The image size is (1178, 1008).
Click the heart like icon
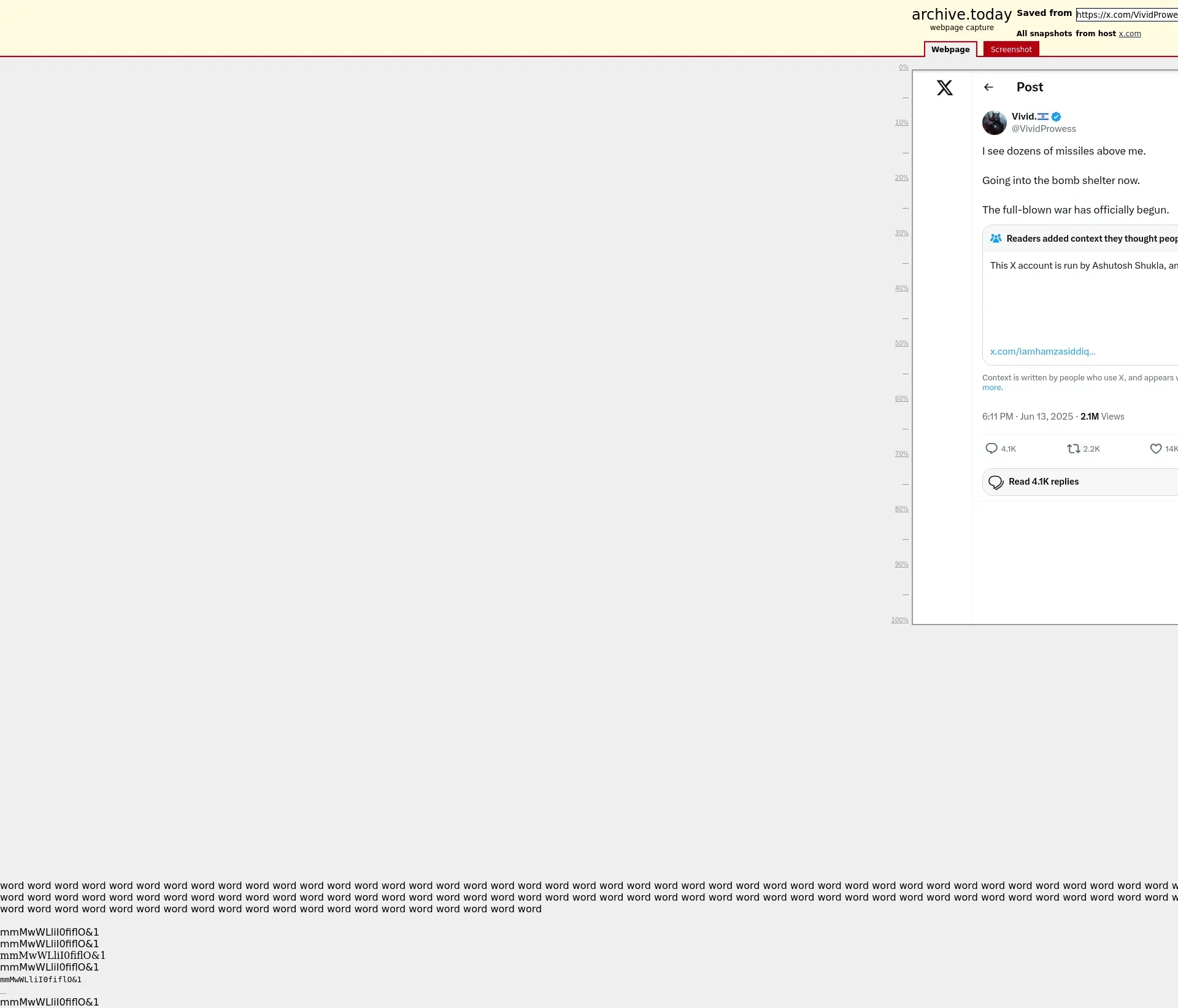pos(1155,448)
